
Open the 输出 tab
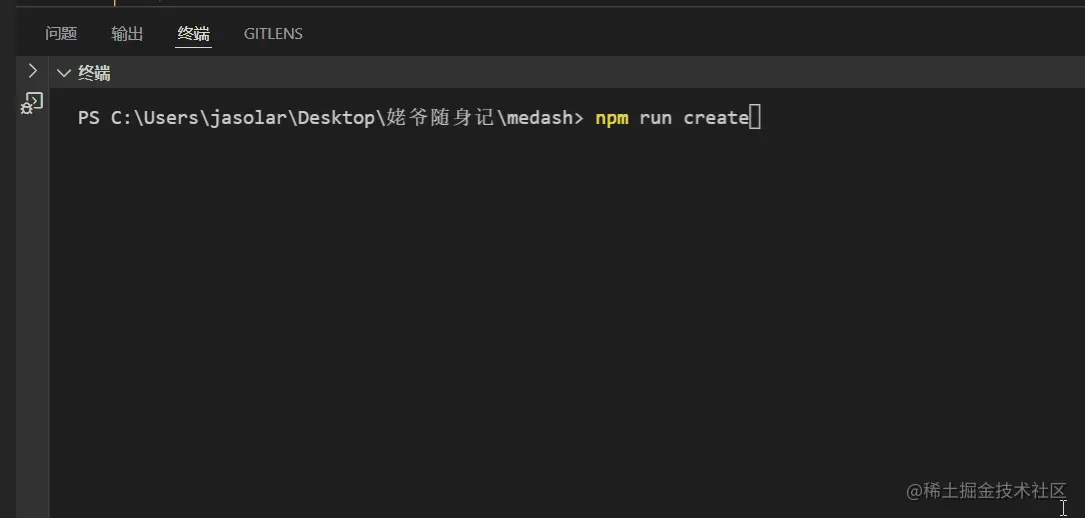tap(127, 34)
